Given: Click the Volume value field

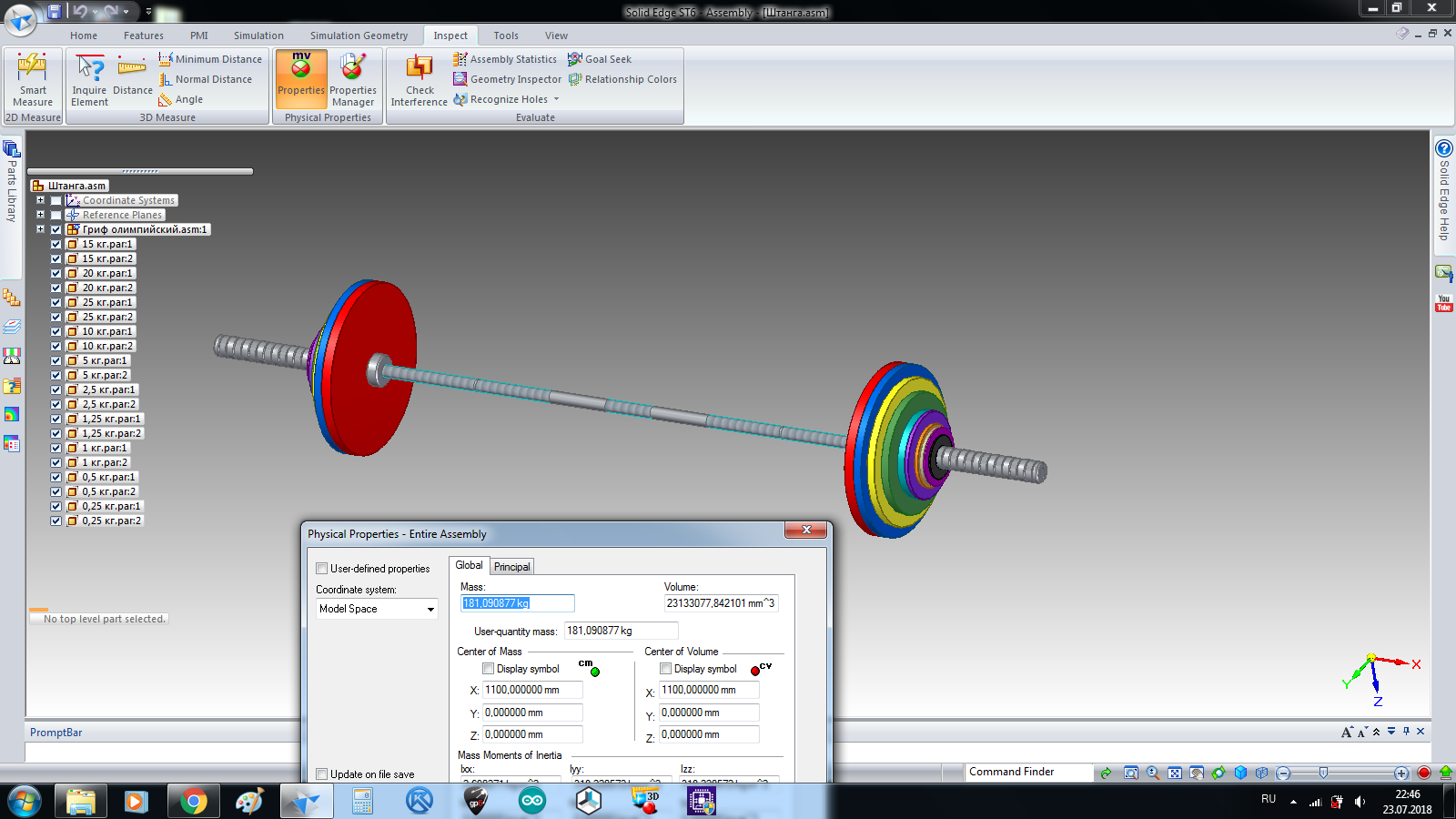Looking at the screenshot, I should [721, 603].
